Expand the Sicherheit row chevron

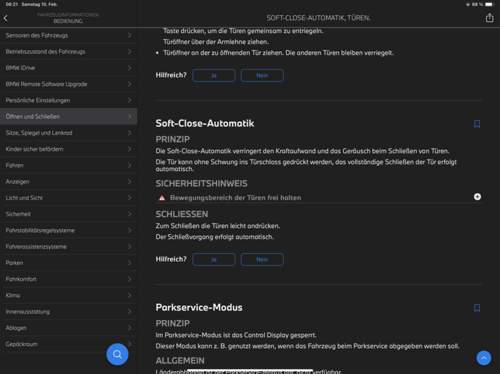point(130,214)
